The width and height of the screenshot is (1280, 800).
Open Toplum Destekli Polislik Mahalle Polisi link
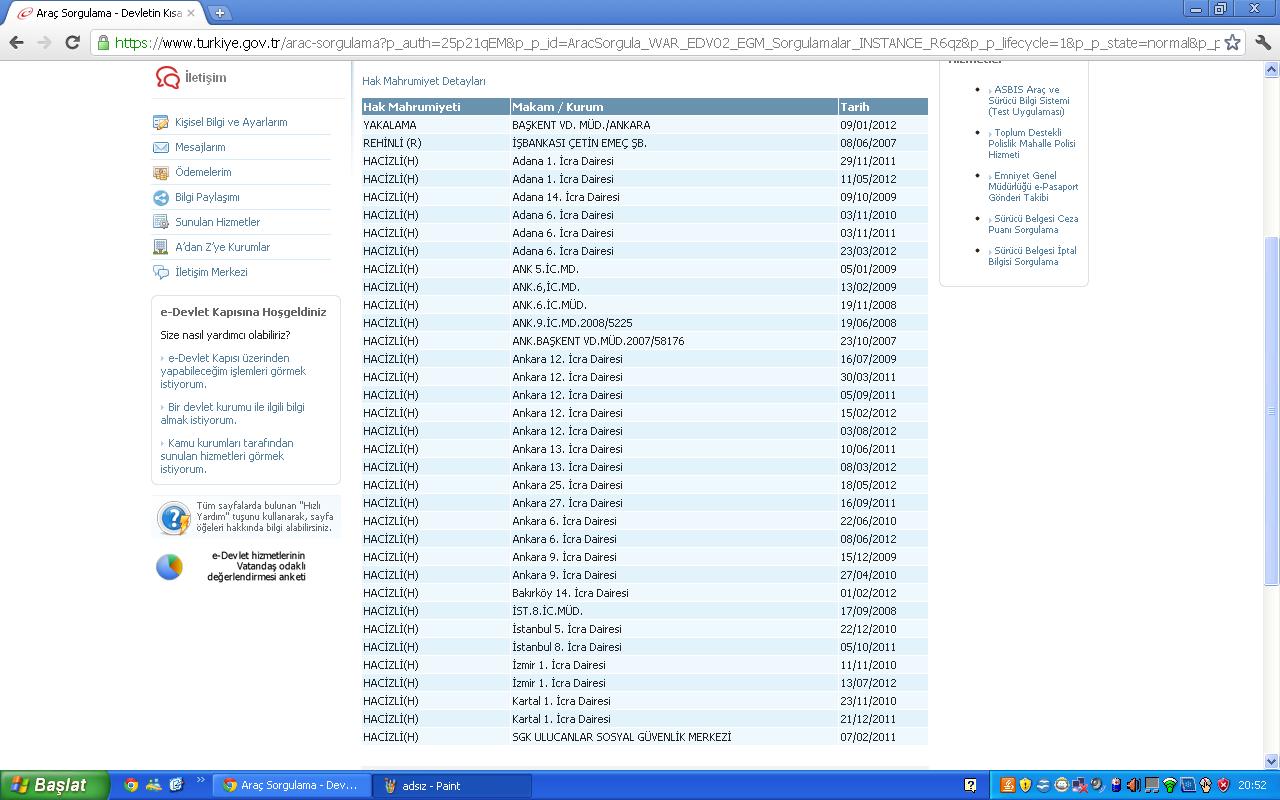(1032, 144)
